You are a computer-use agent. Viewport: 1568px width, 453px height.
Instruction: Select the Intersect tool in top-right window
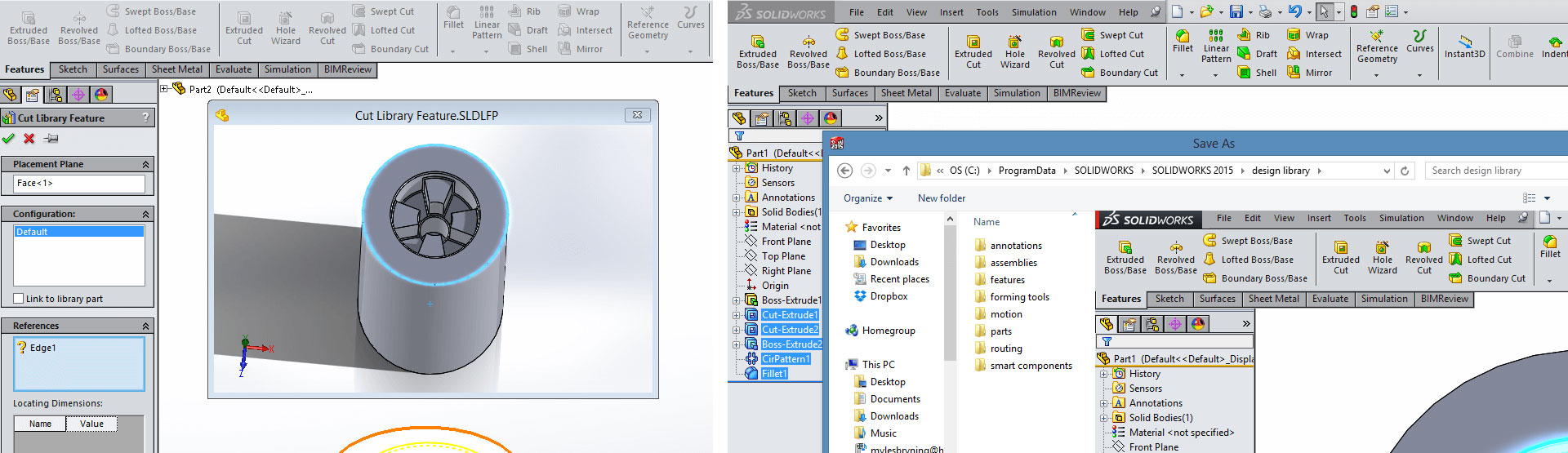(1314, 54)
